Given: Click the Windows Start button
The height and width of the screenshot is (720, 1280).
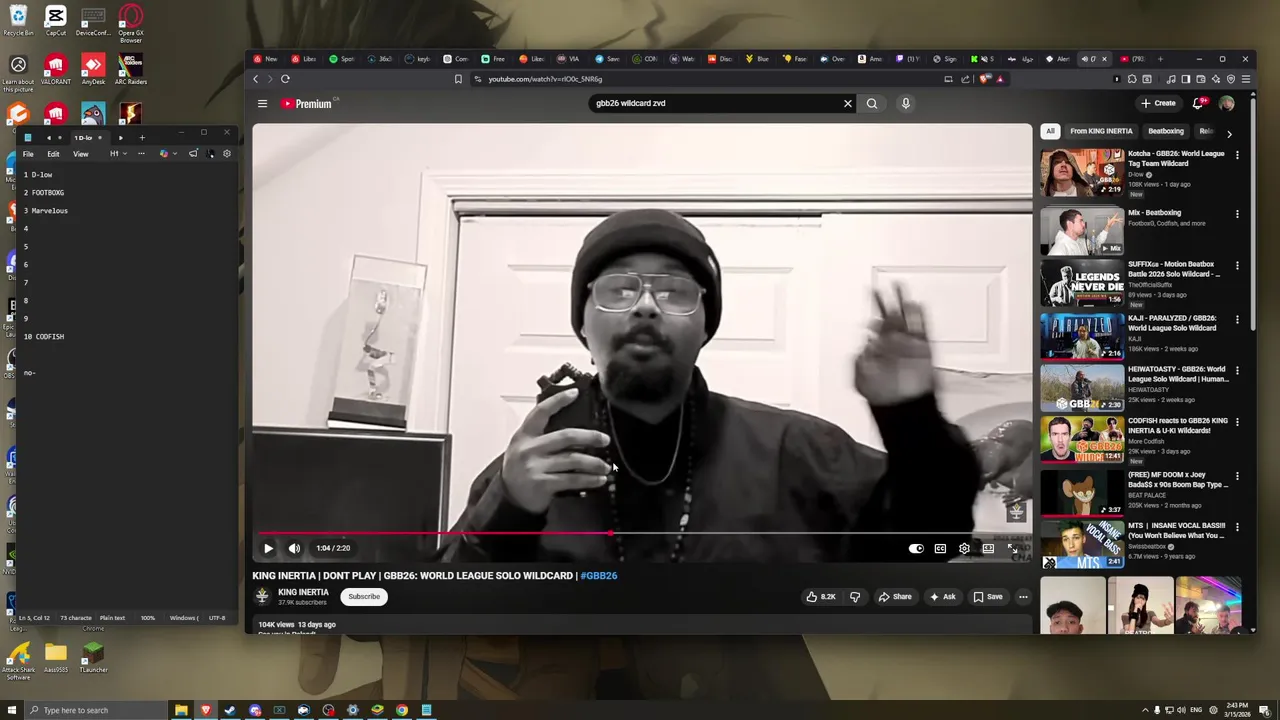Looking at the screenshot, I should [11, 710].
